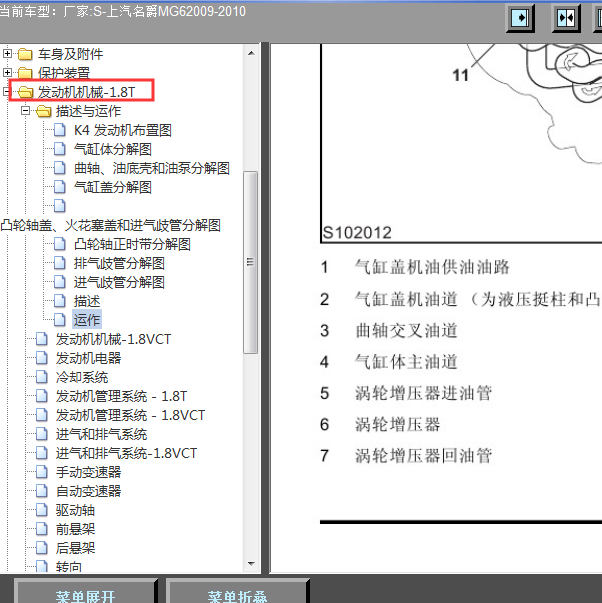The height and width of the screenshot is (603, 602).
Task: Click tree scrollbar up arrow
Action: [251, 53]
